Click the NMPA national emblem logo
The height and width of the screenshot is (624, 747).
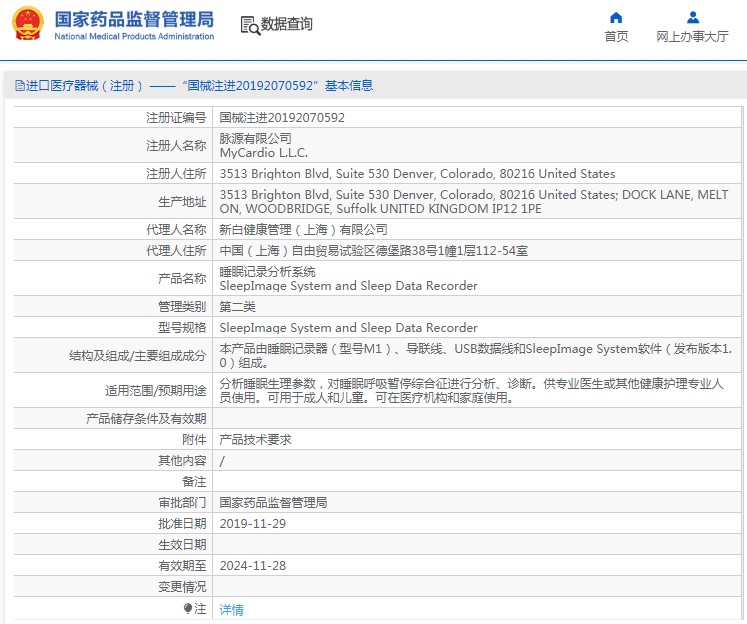point(28,24)
